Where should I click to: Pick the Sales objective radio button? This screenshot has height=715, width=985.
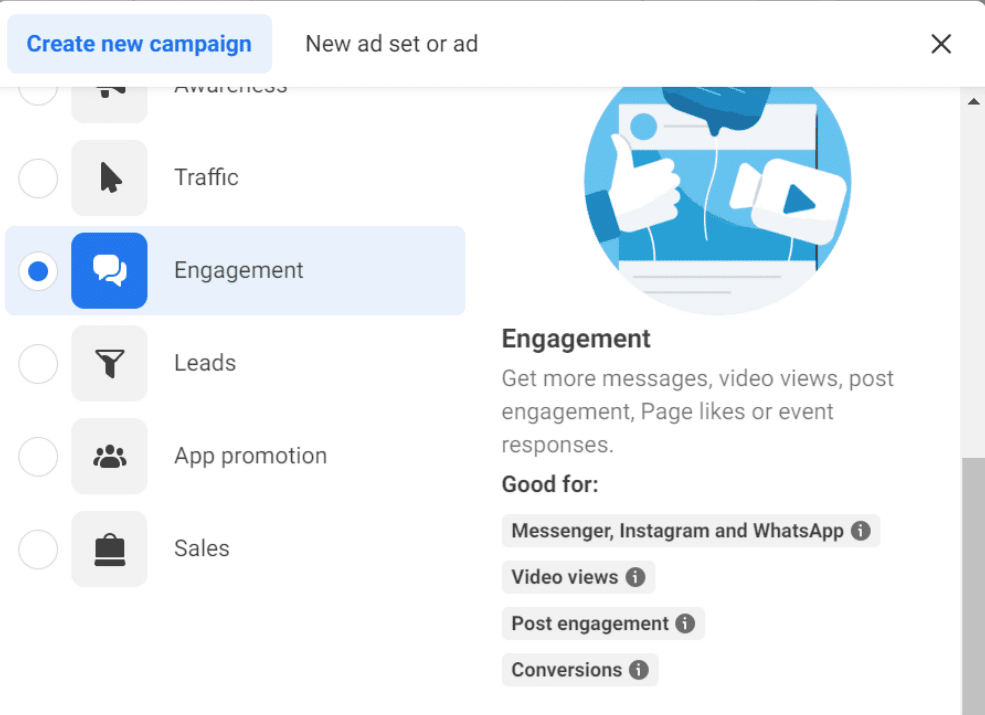point(38,549)
